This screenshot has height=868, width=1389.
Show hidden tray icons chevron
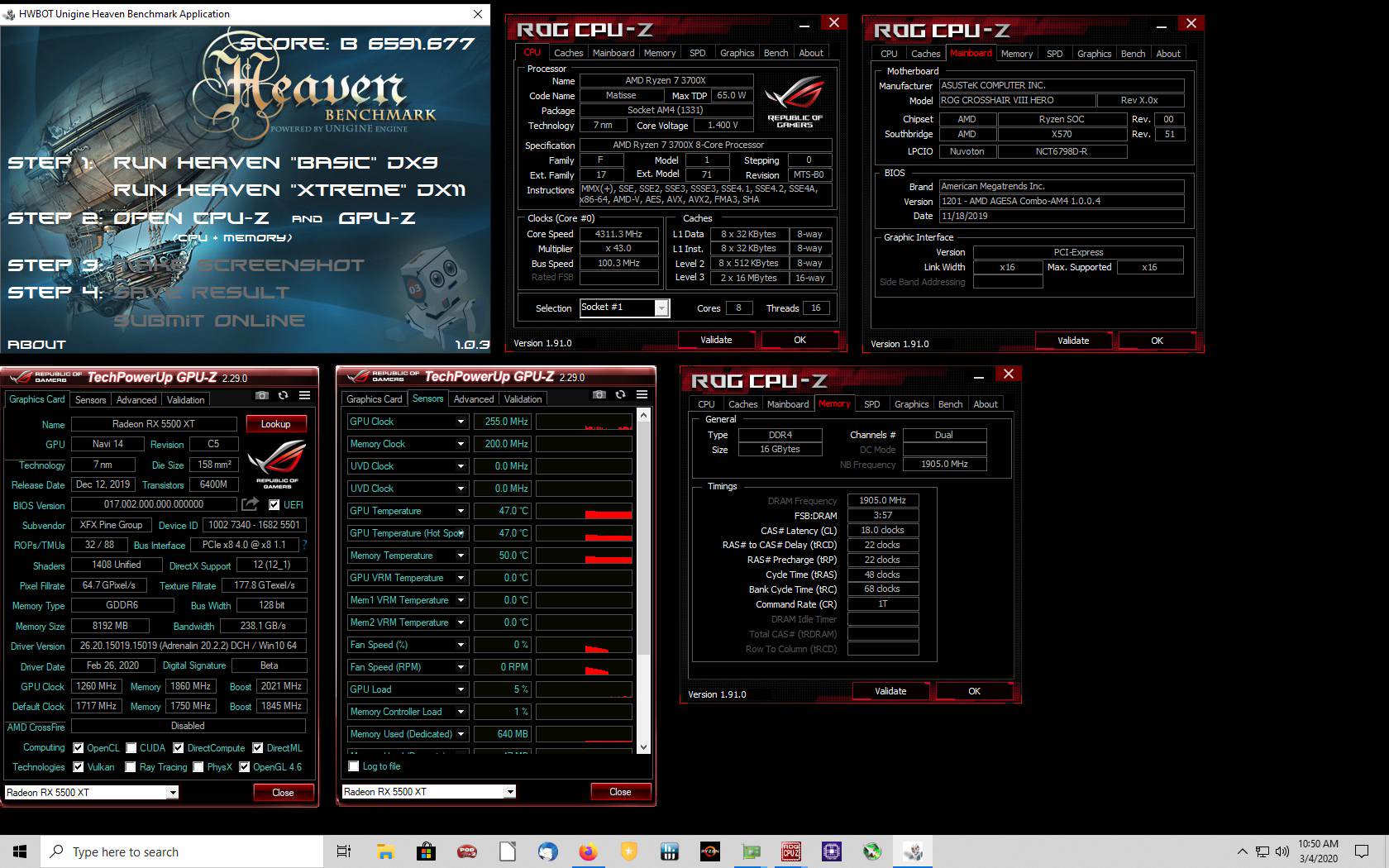pos(1242,851)
